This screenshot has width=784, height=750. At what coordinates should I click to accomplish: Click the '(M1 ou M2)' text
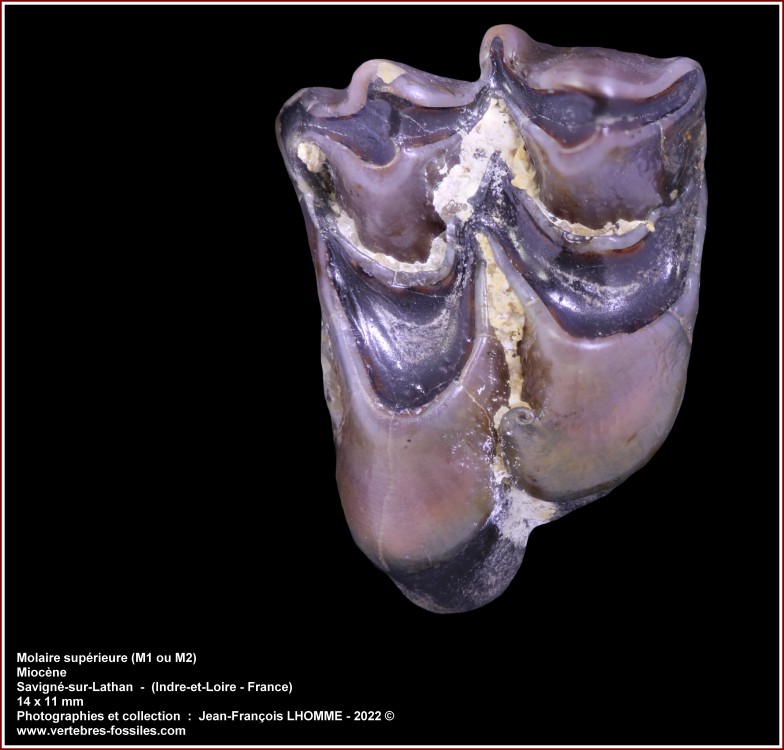click(162, 657)
